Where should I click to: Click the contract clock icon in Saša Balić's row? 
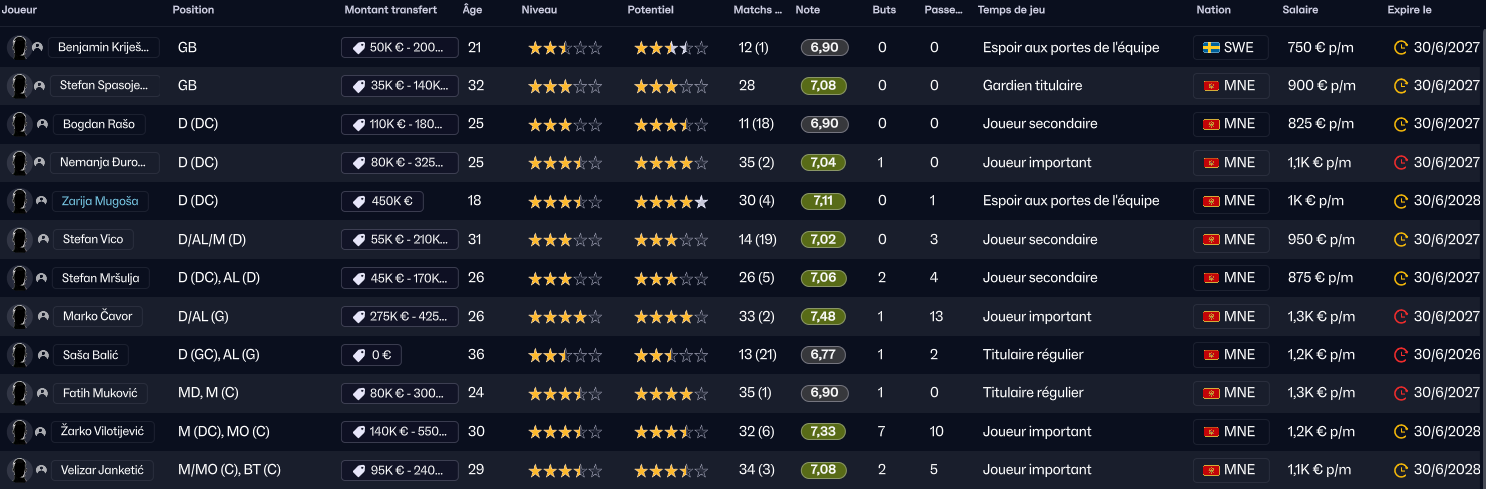pyautogui.click(x=1401, y=355)
